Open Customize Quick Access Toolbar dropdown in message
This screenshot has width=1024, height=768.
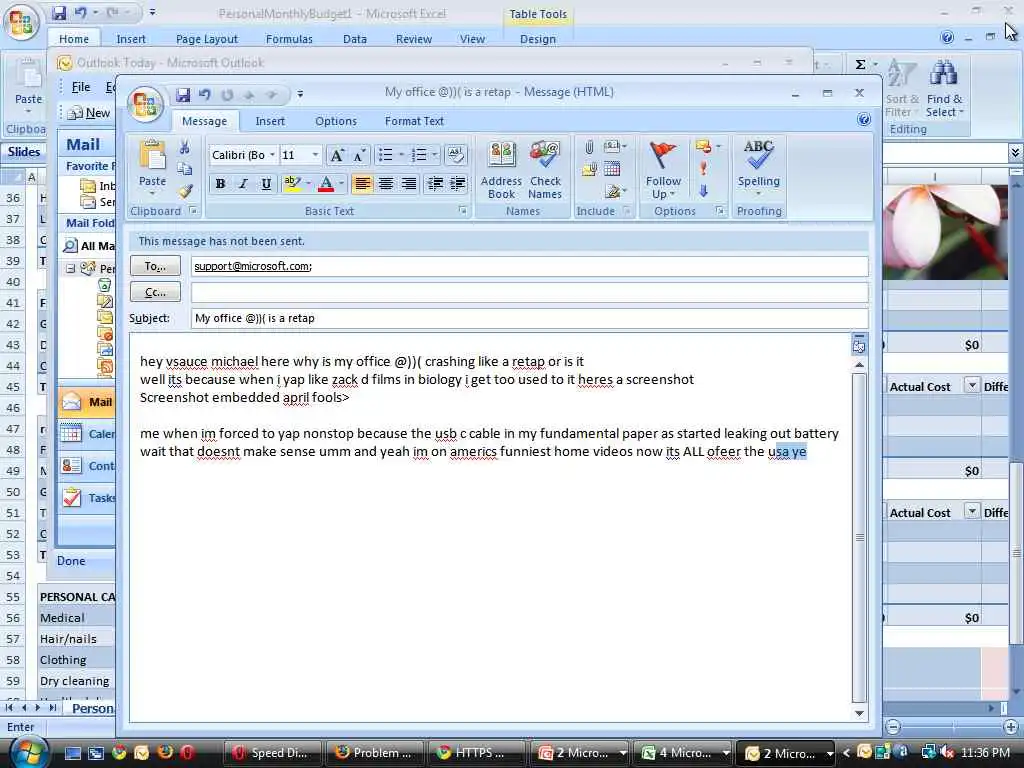click(x=300, y=94)
